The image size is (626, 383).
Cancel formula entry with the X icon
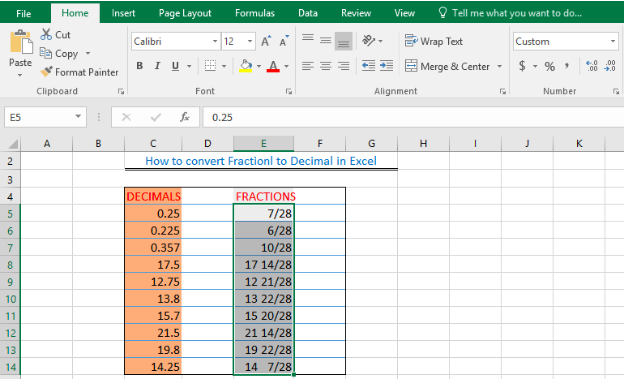coord(126,117)
